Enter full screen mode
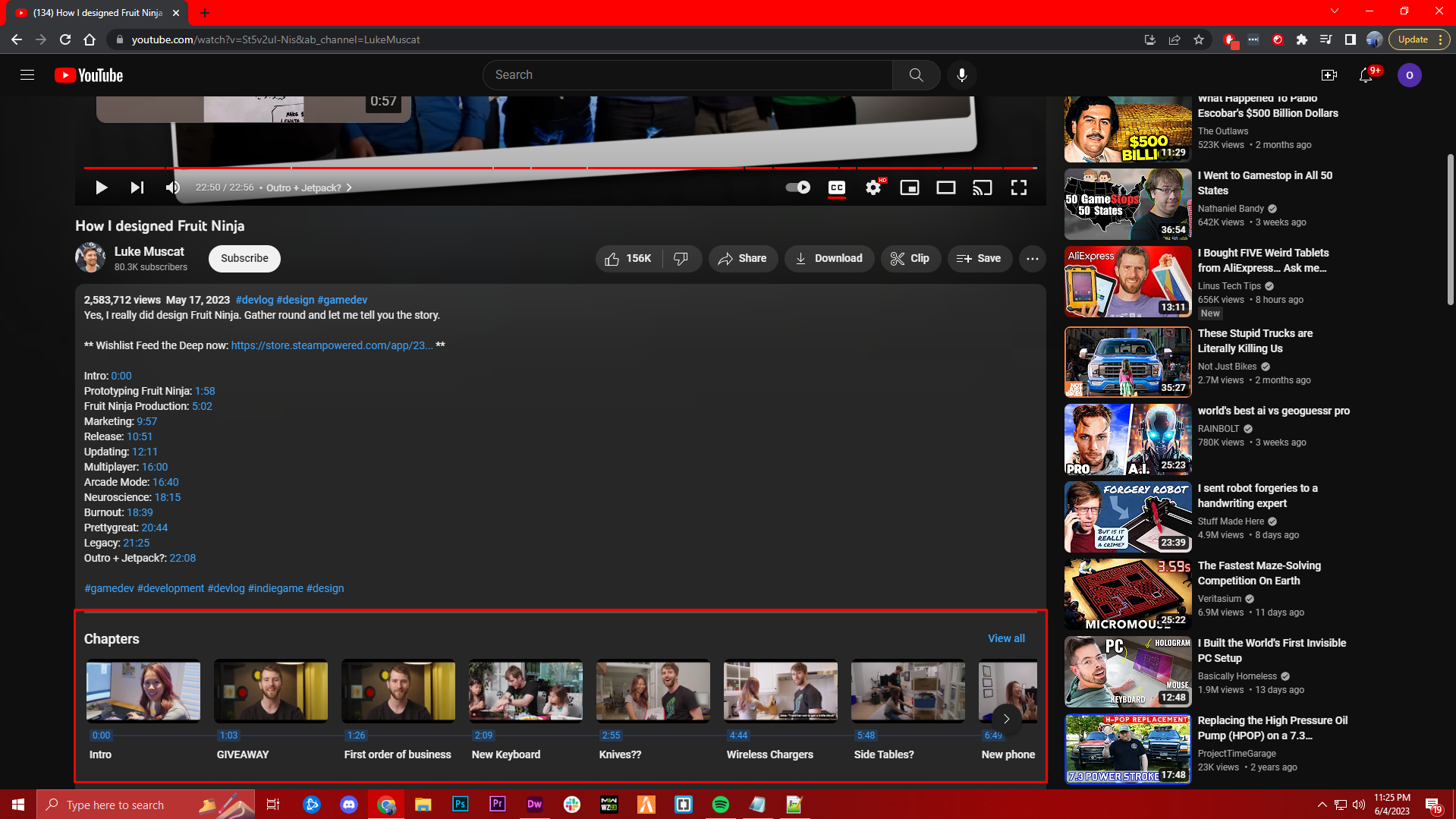1456x819 pixels. click(x=1019, y=187)
